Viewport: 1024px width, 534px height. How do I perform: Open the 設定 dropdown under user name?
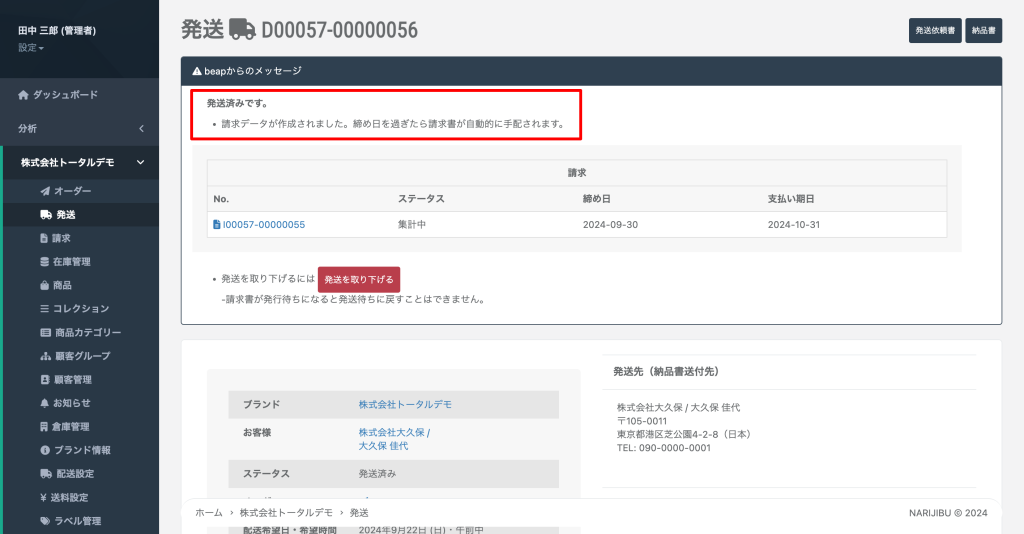coord(31,48)
